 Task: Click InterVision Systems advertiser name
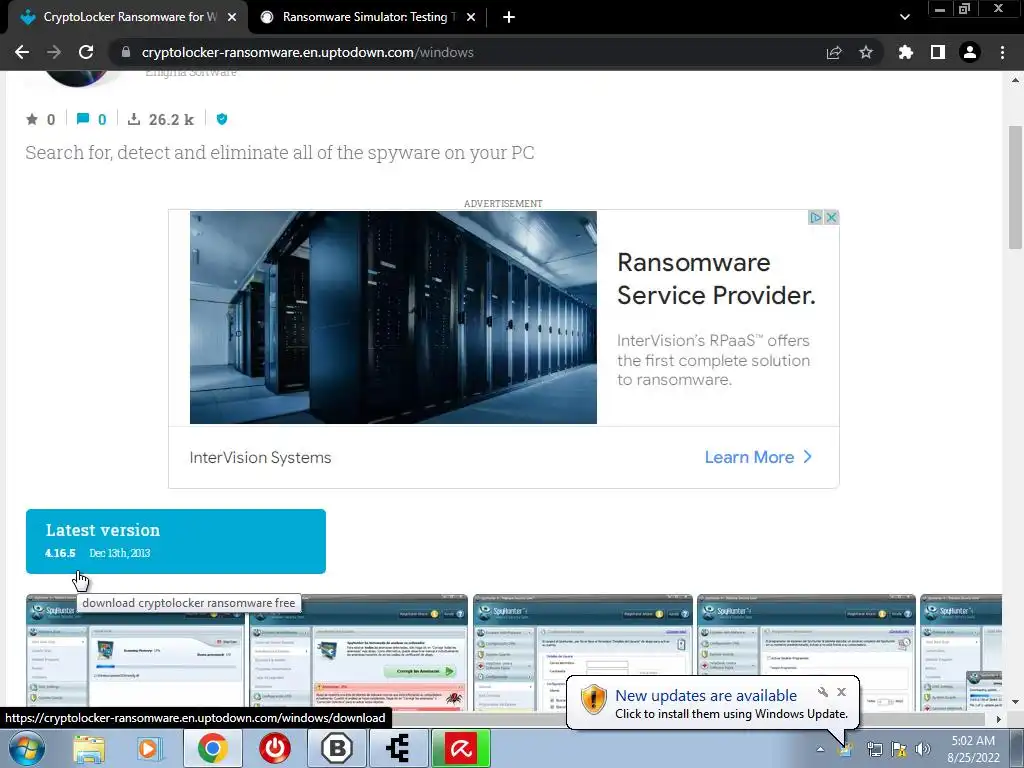point(260,458)
